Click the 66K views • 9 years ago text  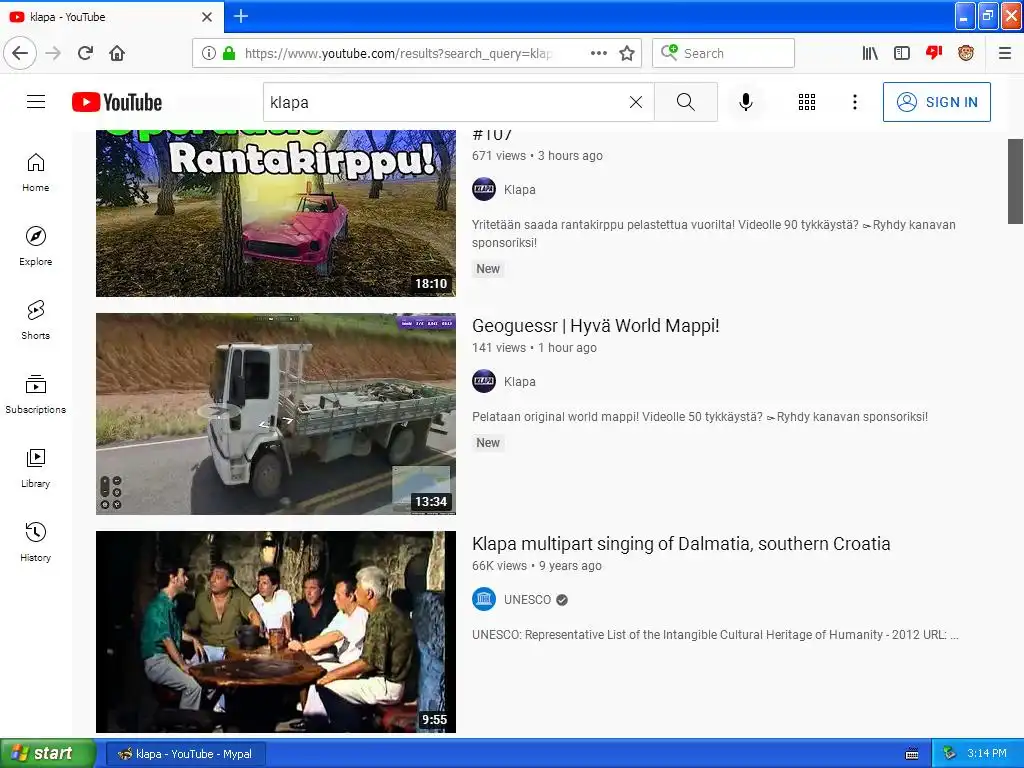[537, 566]
